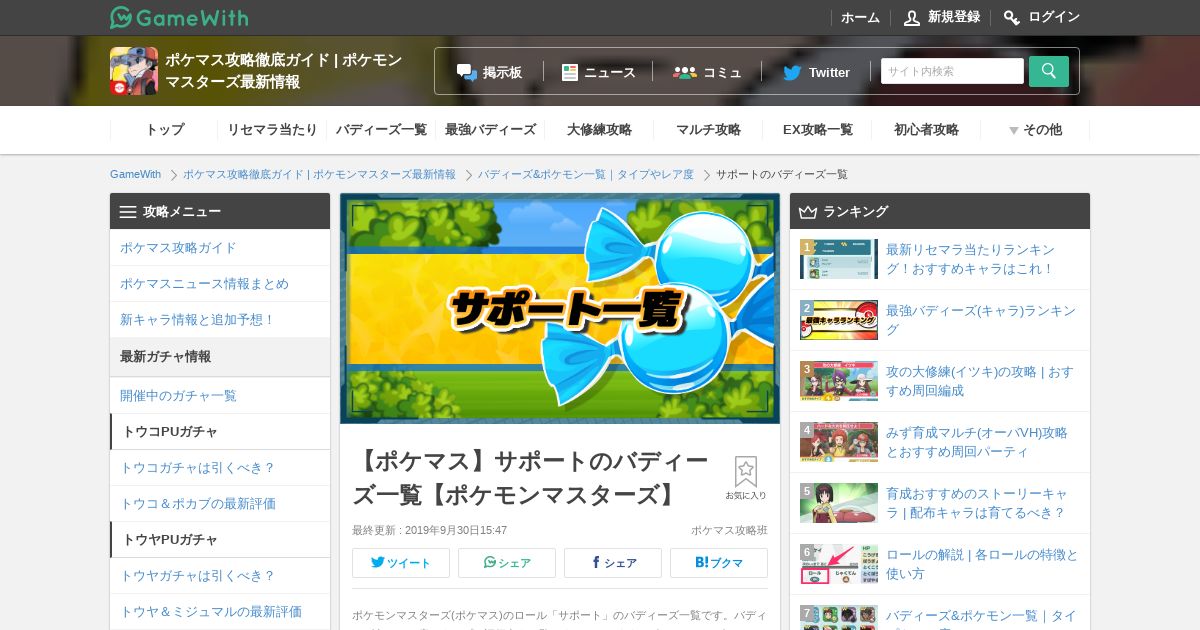Image resolution: width=1200 pixels, height=630 pixels.
Task: Open the EX攻略一覧 navigation tab
Action: tap(817, 130)
